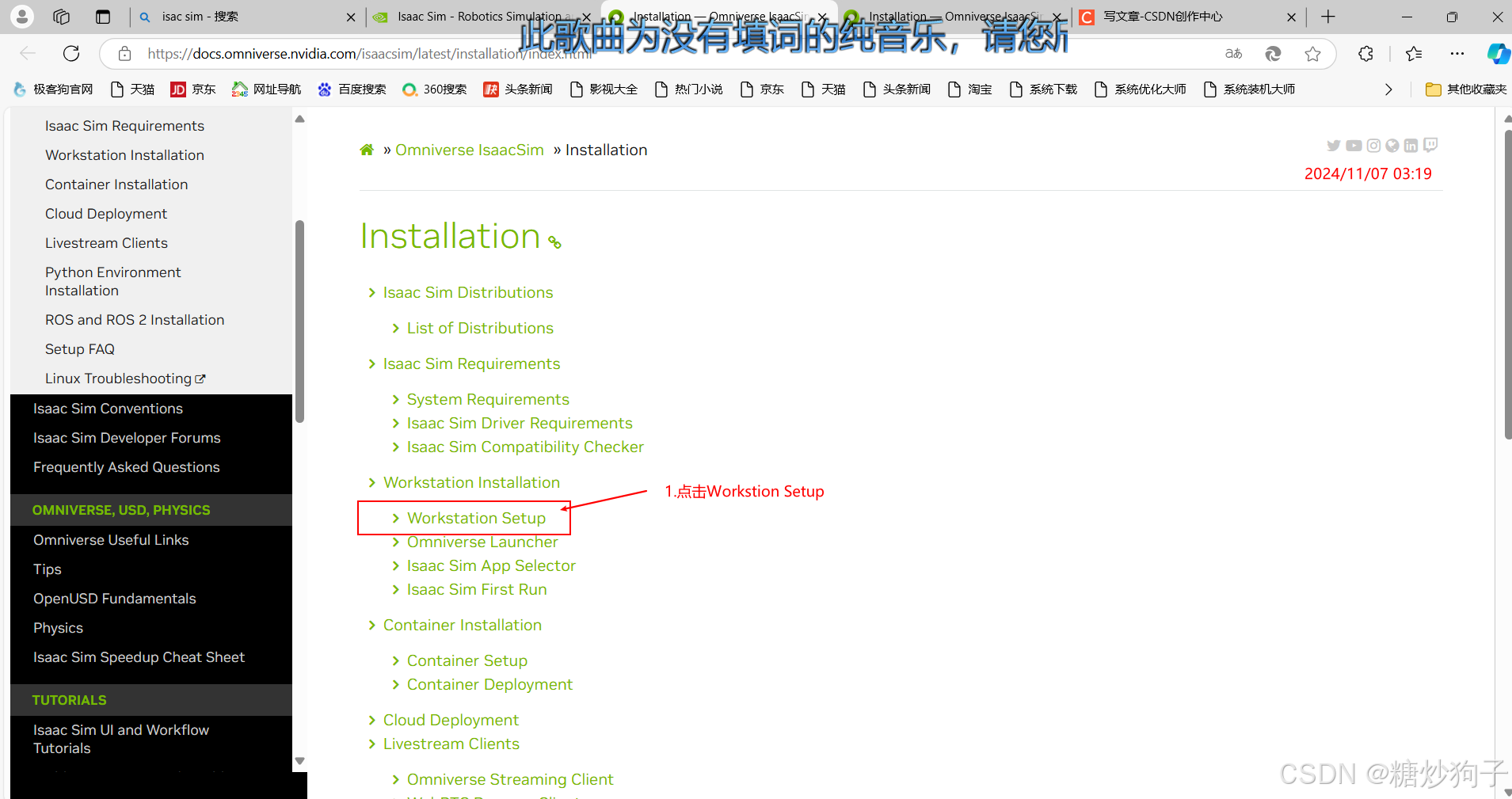Open the 极客狗官网 bookmark
Screen dimensions: 1512x799
coord(53,89)
